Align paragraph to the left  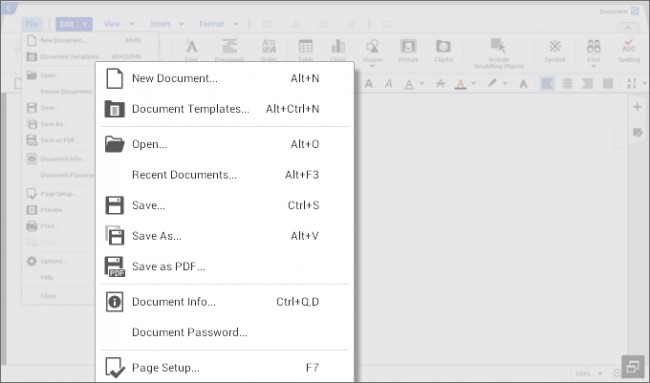(547, 83)
